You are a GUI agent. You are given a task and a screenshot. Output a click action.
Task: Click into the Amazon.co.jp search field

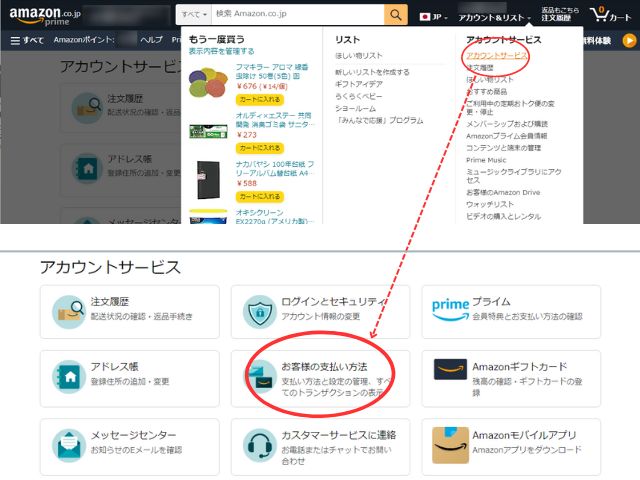(298, 15)
